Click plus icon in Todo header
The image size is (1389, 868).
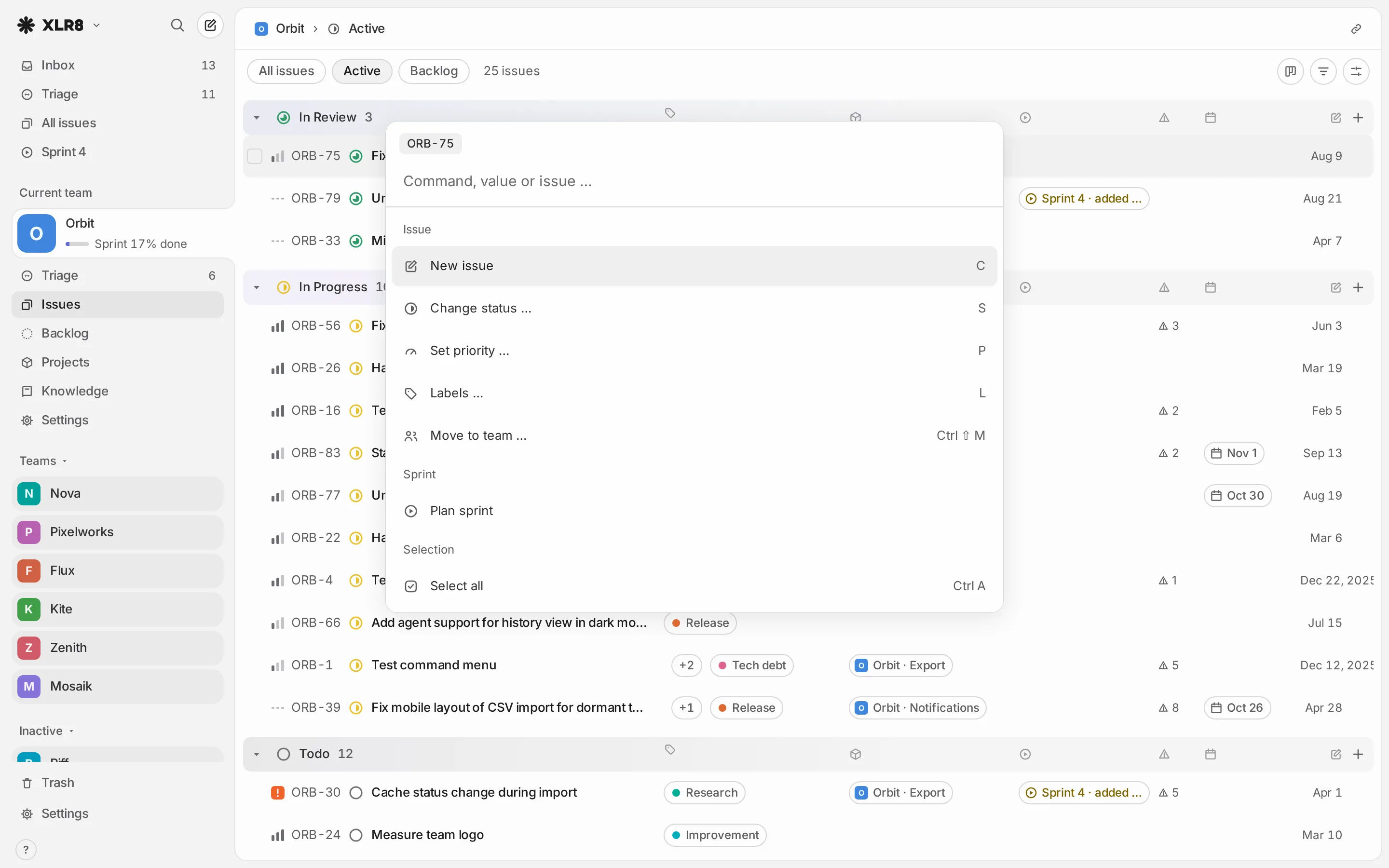click(x=1358, y=754)
